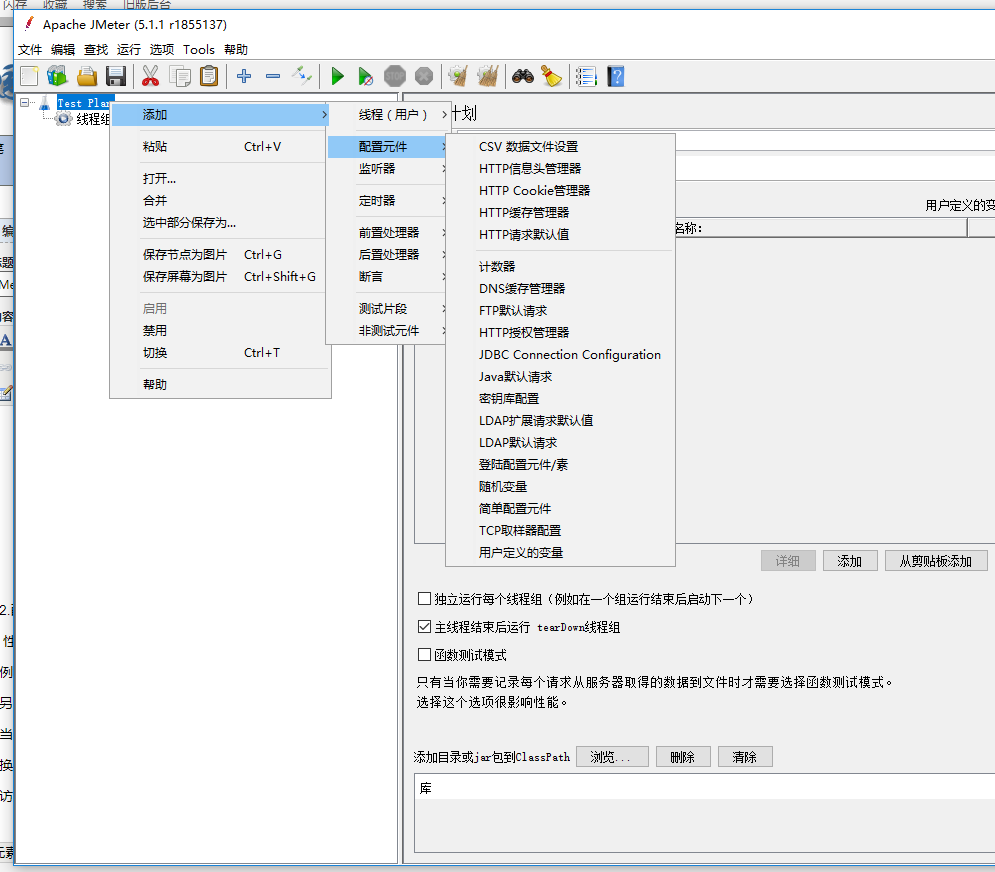Click the thread group gear tree icon
Screen dimensions: 995x872
[63, 119]
